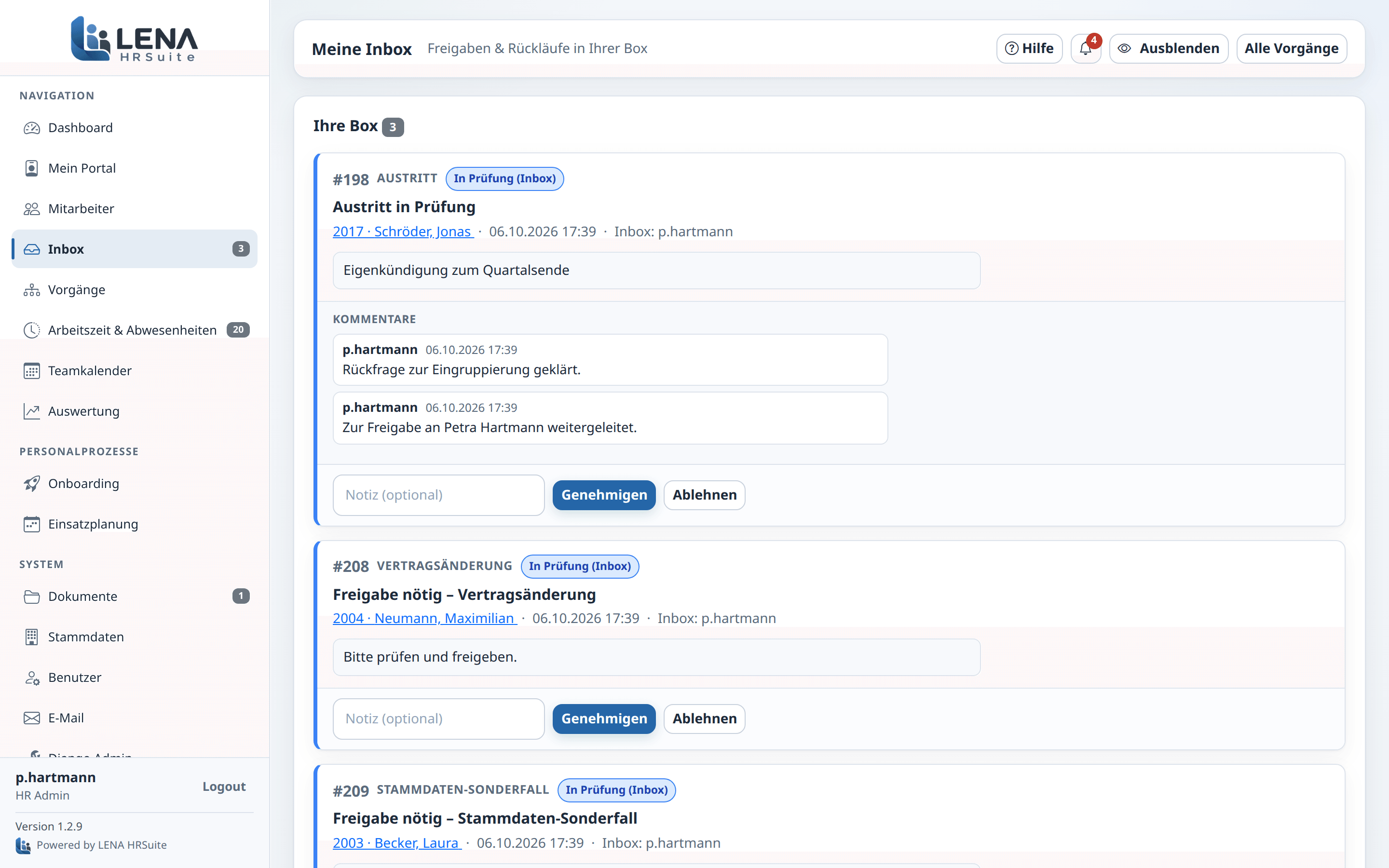Screen dimensions: 1389x868
Task: Click In Prüfung (Inbox) badge on #208
Action: point(580,566)
